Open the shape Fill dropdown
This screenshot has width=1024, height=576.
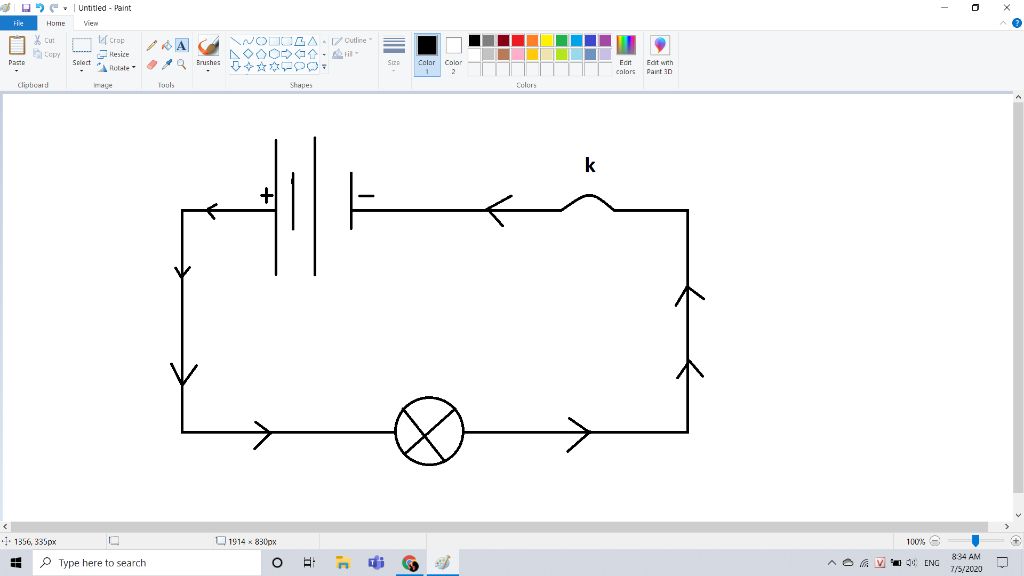[x=345, y=54]
